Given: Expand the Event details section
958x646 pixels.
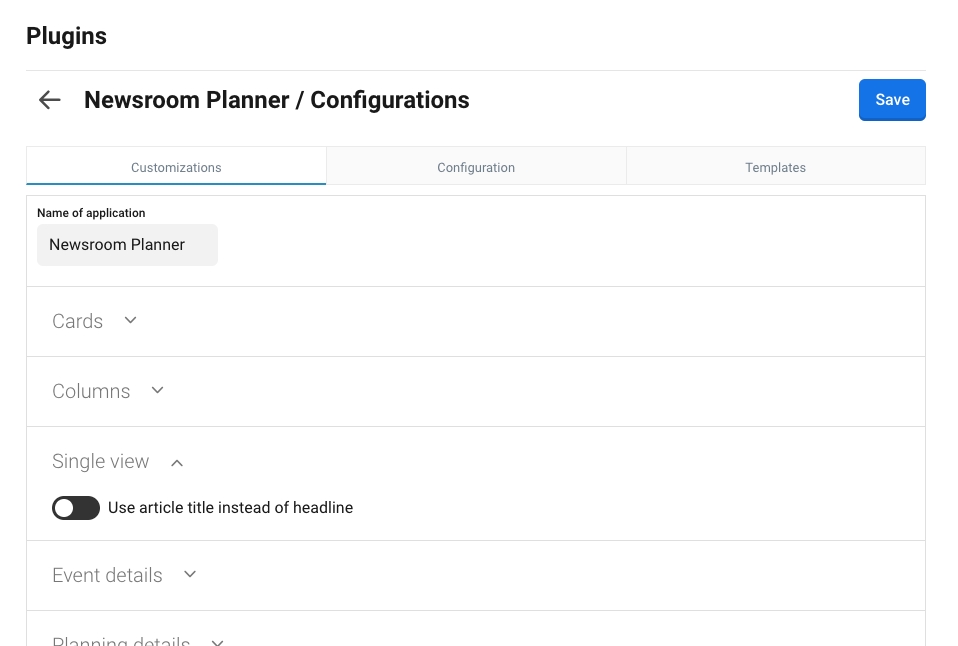Looking at the screenshot, I should pos(107,576).
